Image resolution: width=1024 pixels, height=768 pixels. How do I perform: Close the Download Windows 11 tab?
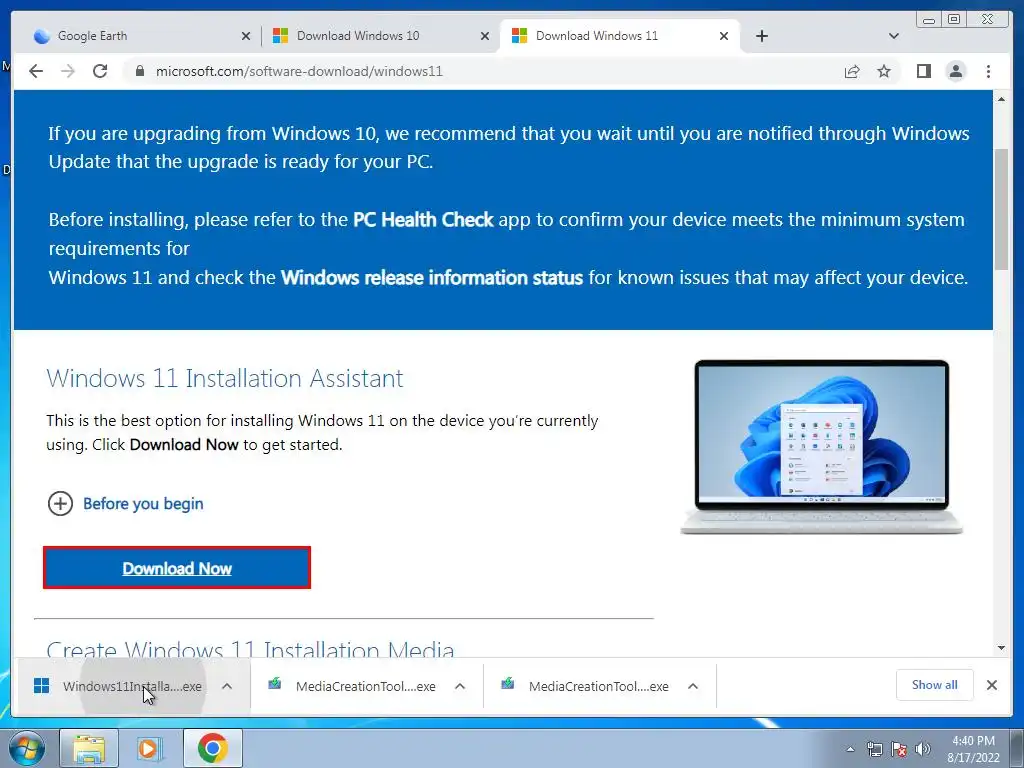point(724,36)
